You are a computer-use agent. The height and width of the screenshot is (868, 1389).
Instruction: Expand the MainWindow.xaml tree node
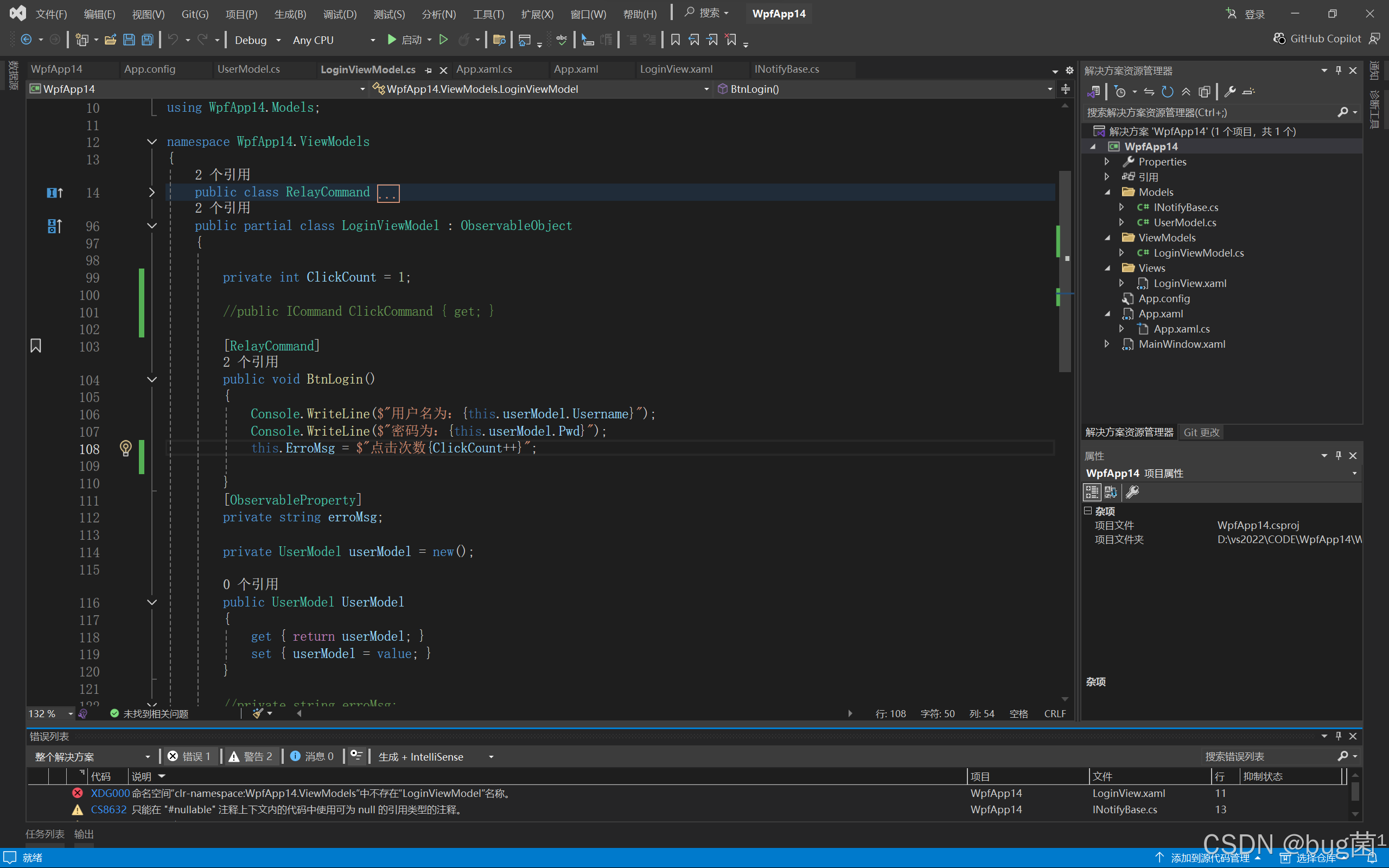coord(1107,344)
